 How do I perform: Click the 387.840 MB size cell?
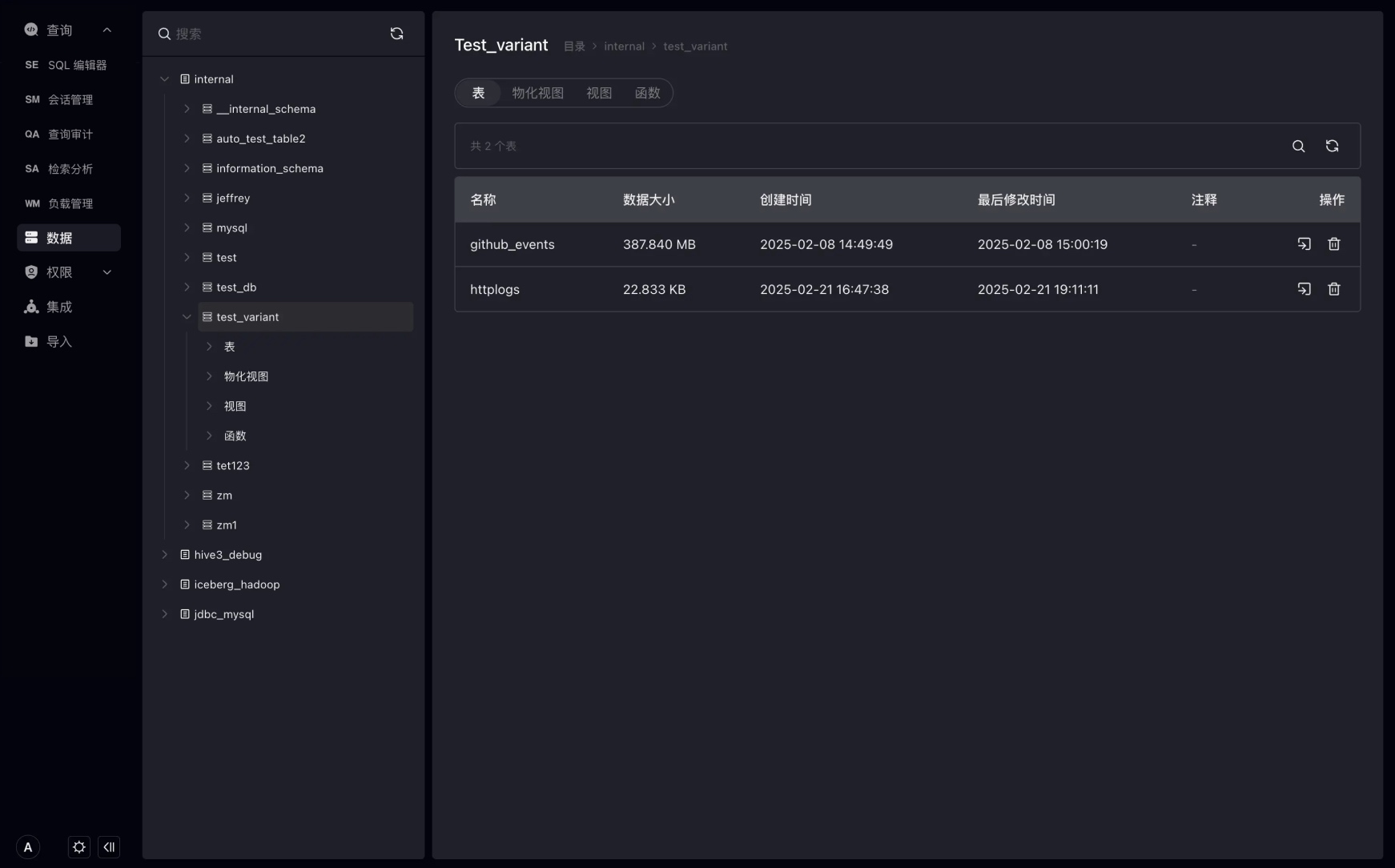(x=659, y=244)
